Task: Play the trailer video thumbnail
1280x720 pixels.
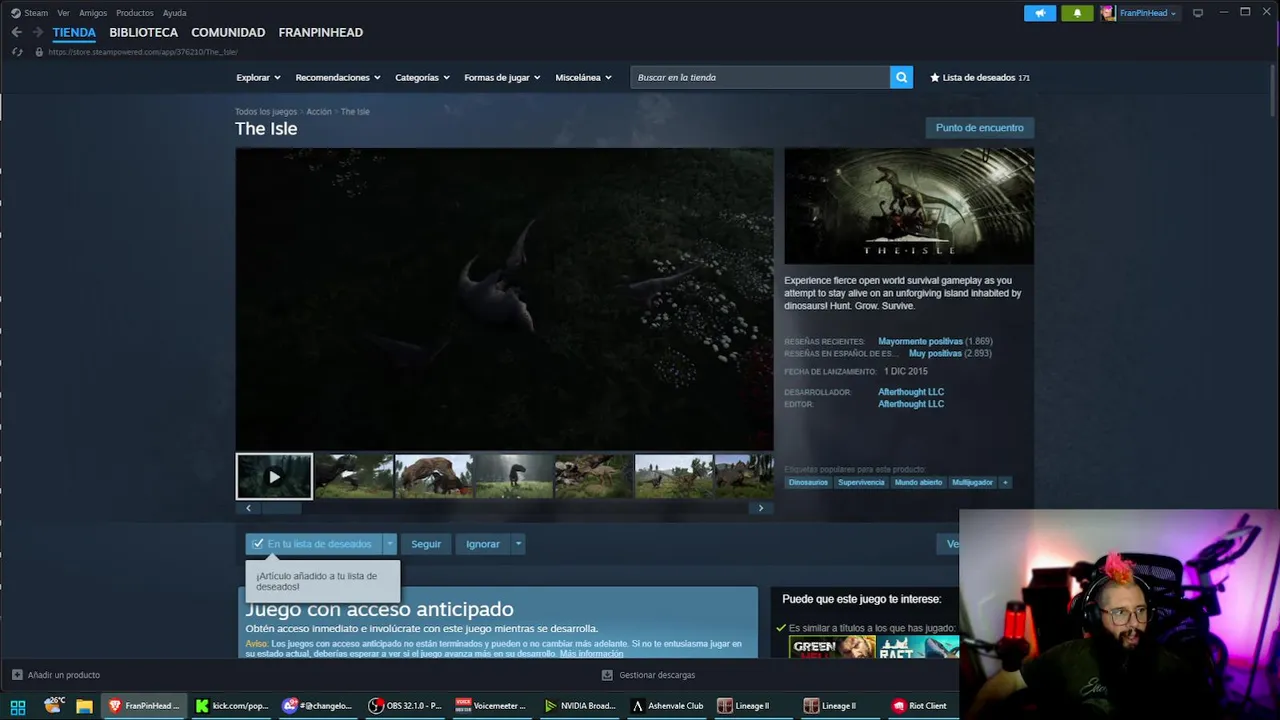Action: (x=274, y=477)
